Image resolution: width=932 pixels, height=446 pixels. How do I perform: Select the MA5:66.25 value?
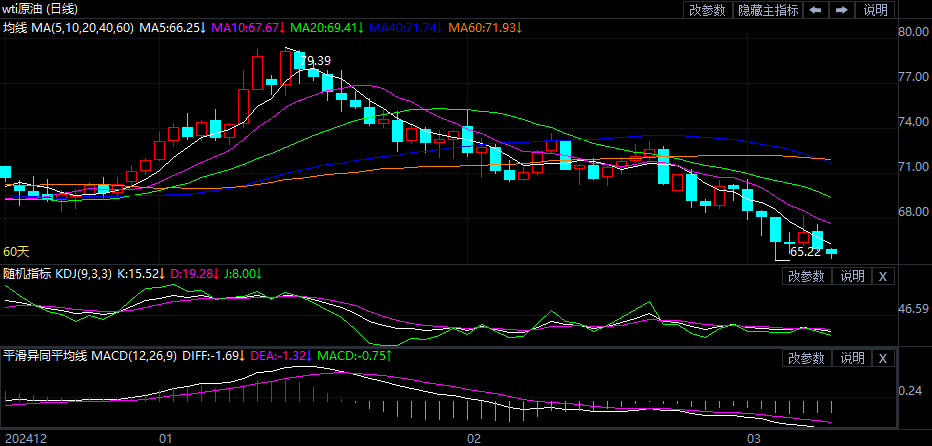pos(172,27)
